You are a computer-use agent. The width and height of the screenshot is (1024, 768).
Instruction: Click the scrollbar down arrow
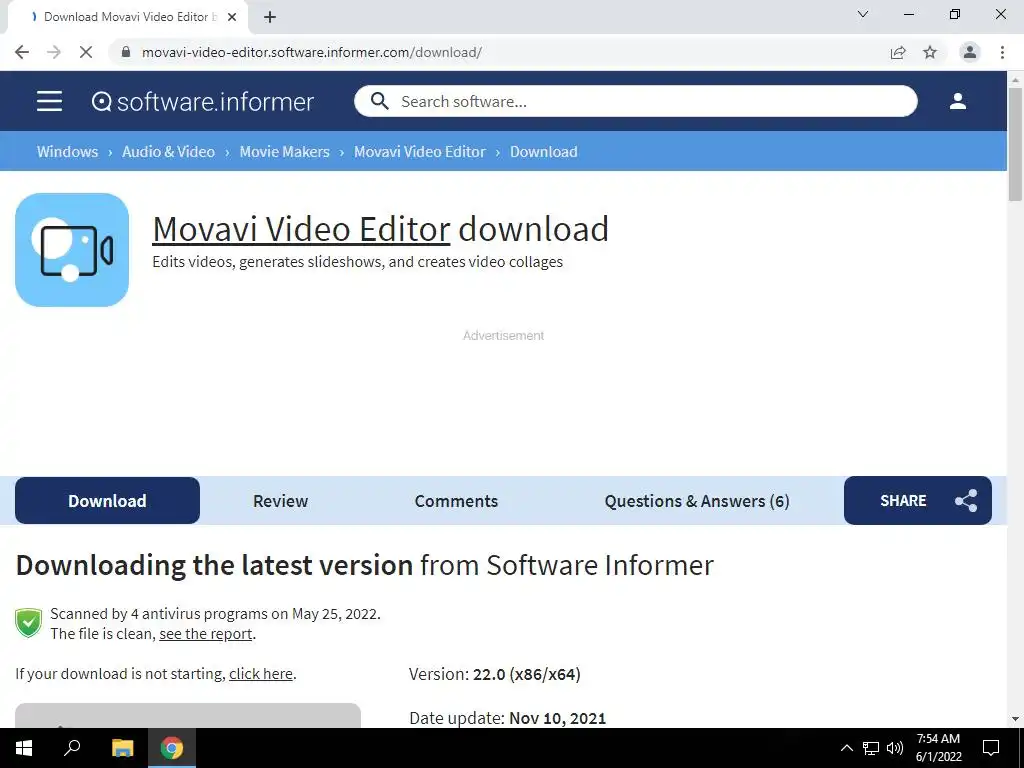click(1015, 719)
